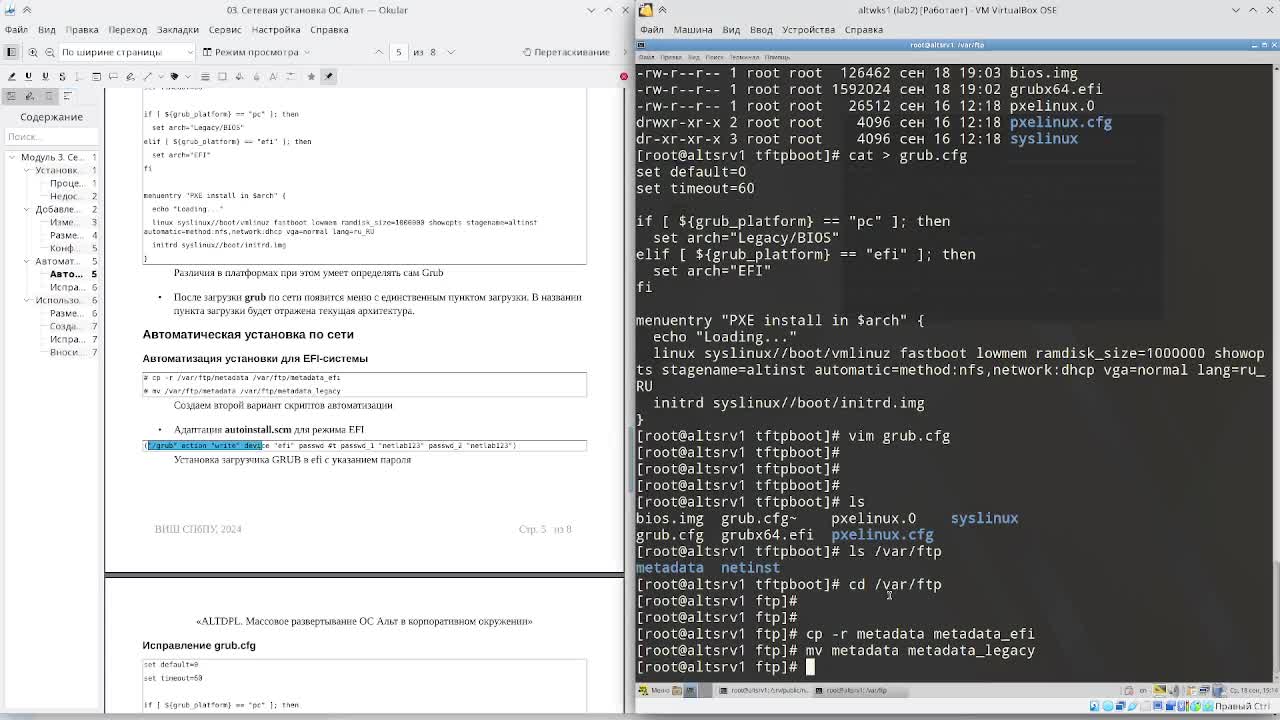Click the 'Поиск...' contents search field
Image resolution: width=1280 pixels, height=720 pixels.
(x=51, y=137)
